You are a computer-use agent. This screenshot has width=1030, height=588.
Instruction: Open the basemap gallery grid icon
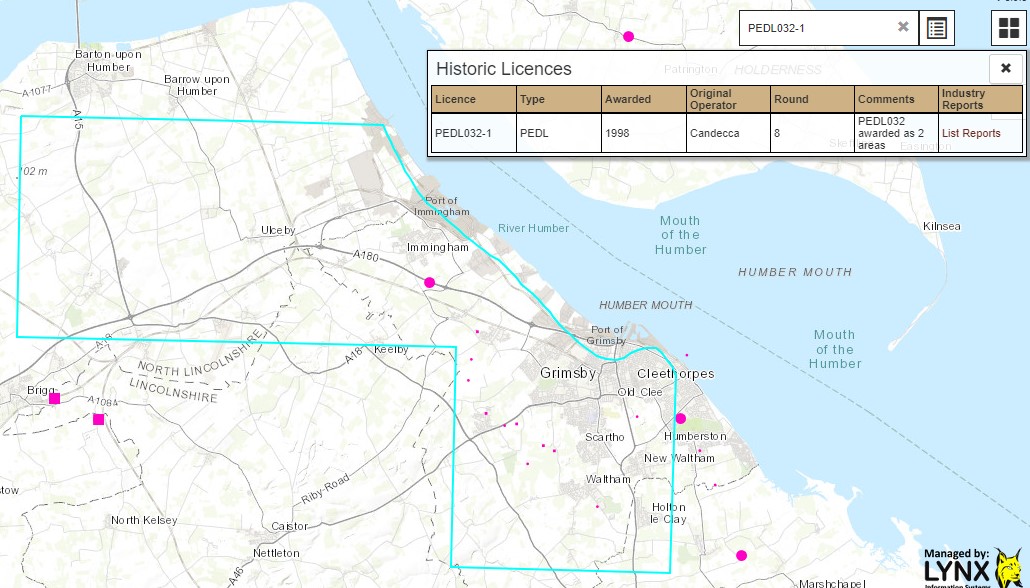(1006, 28)
